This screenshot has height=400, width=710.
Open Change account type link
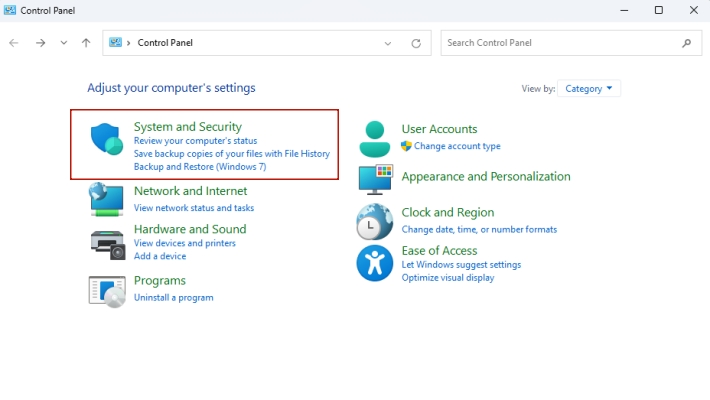457,146
